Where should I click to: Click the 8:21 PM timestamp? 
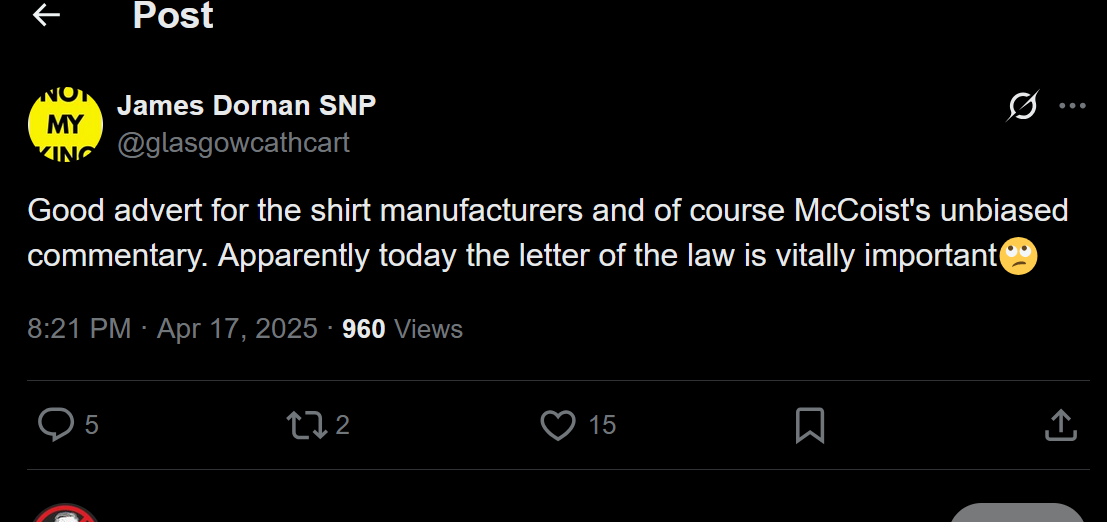79,329
